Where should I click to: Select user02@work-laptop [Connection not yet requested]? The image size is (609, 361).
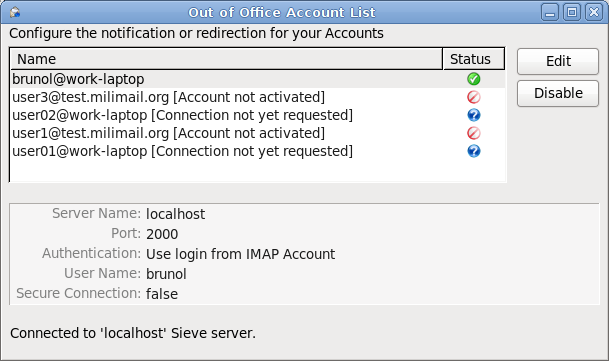click(258, 115)
